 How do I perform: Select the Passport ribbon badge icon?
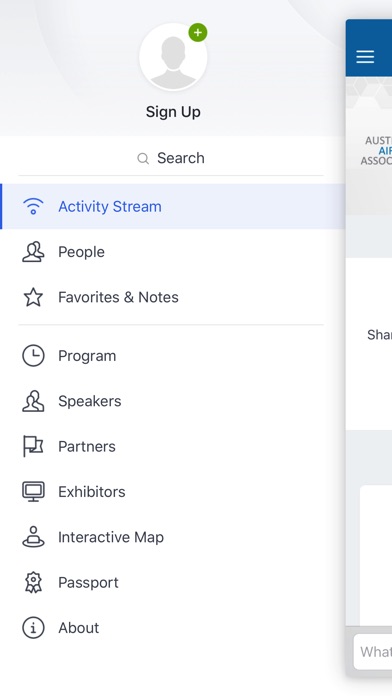pos(33,582)
